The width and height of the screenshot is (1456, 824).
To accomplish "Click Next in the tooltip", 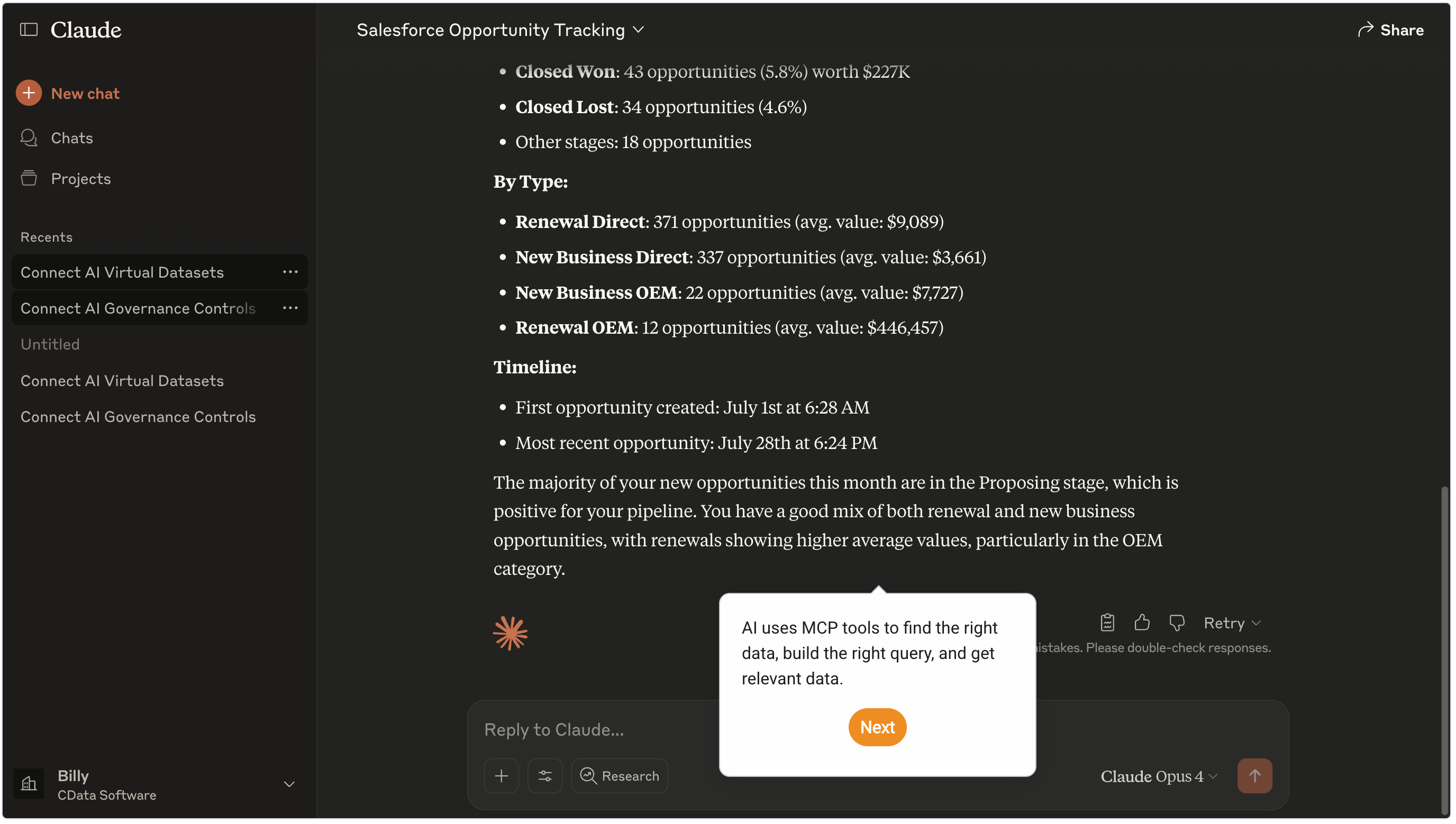I will pyautogui.click(x=877, y=727).
